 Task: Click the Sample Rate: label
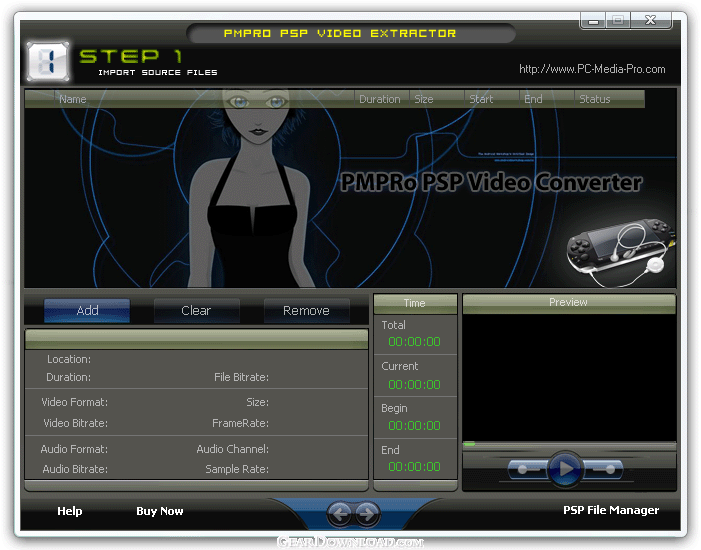pyautogui.click(x=237, y=469)
